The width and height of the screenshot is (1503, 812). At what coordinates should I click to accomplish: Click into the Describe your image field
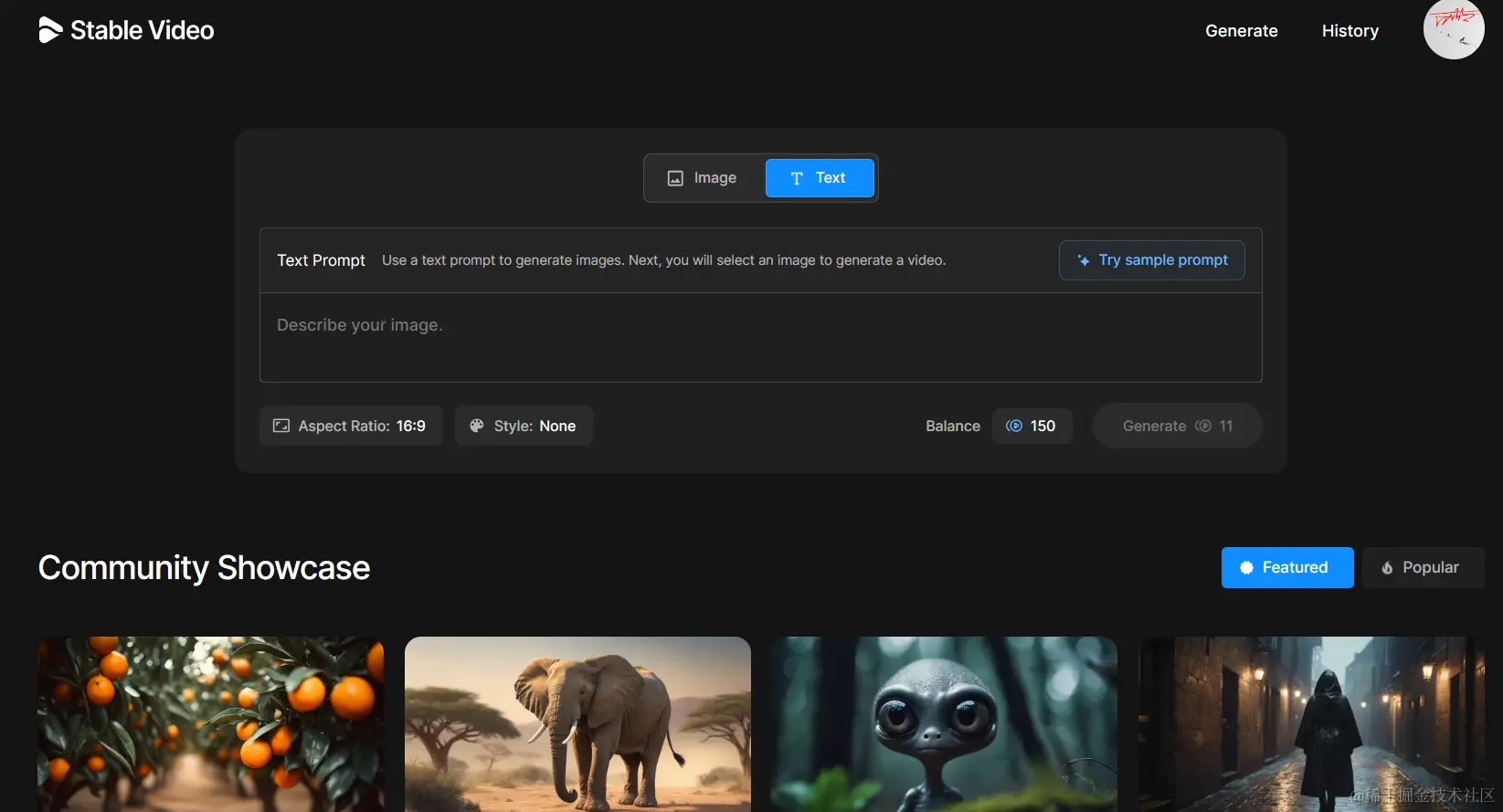760,337
